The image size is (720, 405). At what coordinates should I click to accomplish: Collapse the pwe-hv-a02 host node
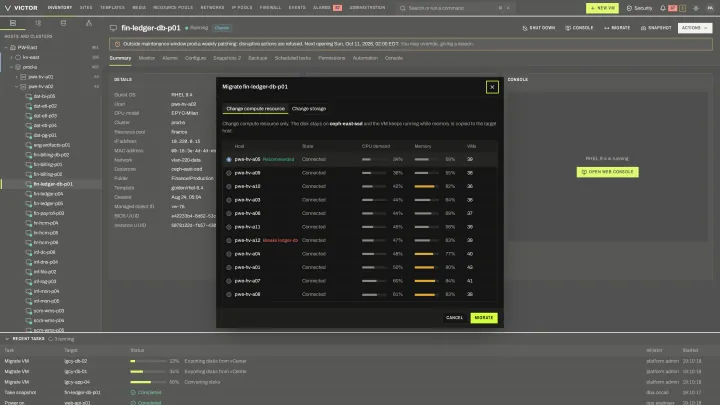coord(17,86)
